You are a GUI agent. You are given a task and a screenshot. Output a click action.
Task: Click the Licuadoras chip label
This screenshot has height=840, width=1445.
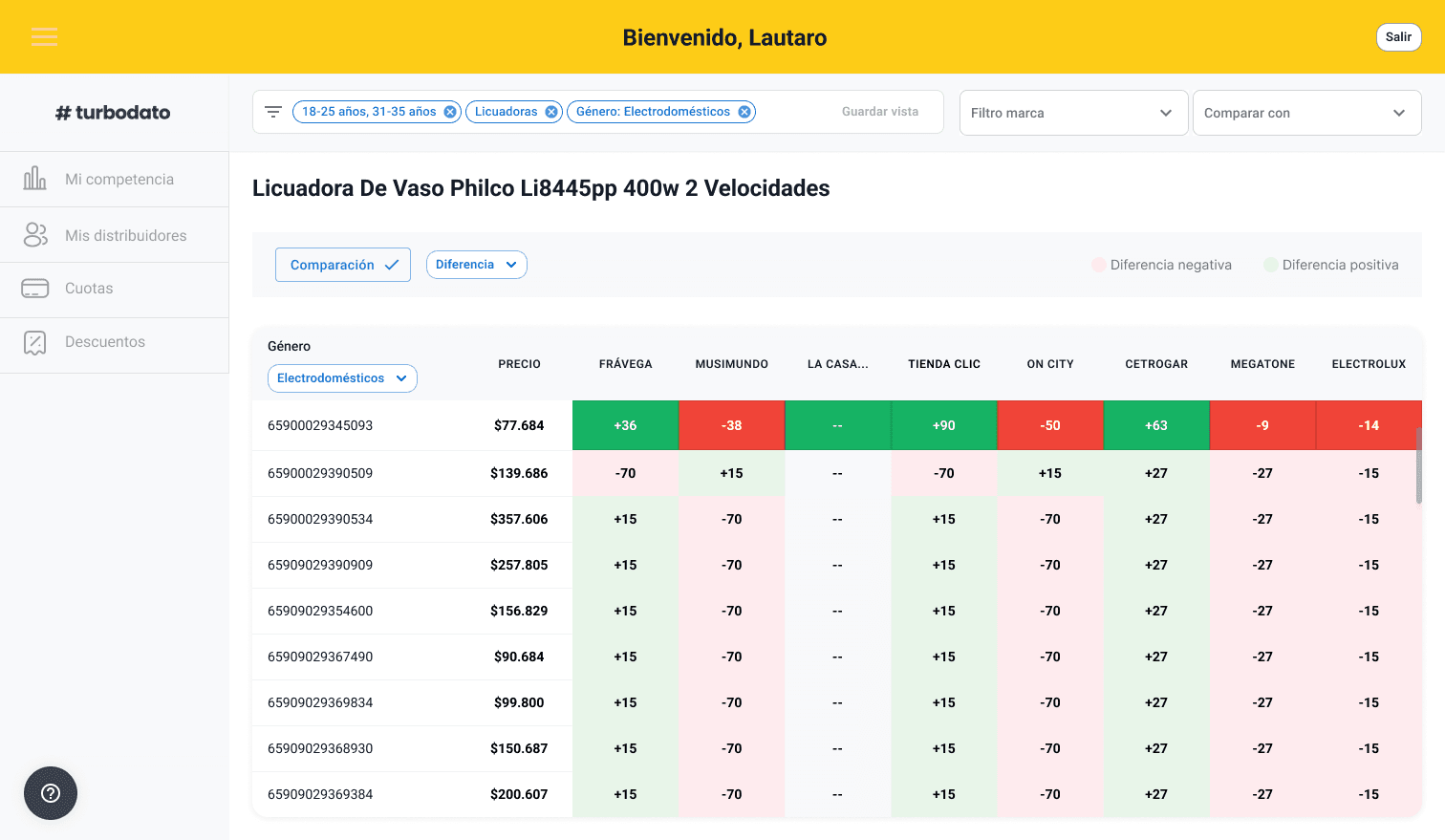tap(506, 112)
